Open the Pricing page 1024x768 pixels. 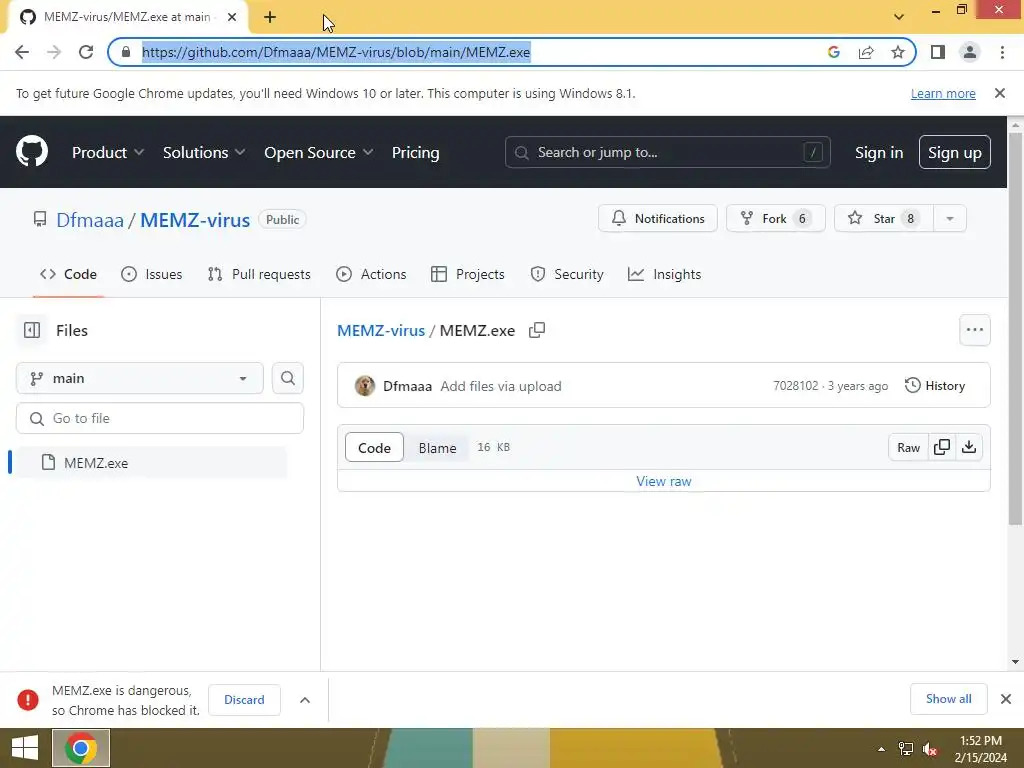point(415,152)
